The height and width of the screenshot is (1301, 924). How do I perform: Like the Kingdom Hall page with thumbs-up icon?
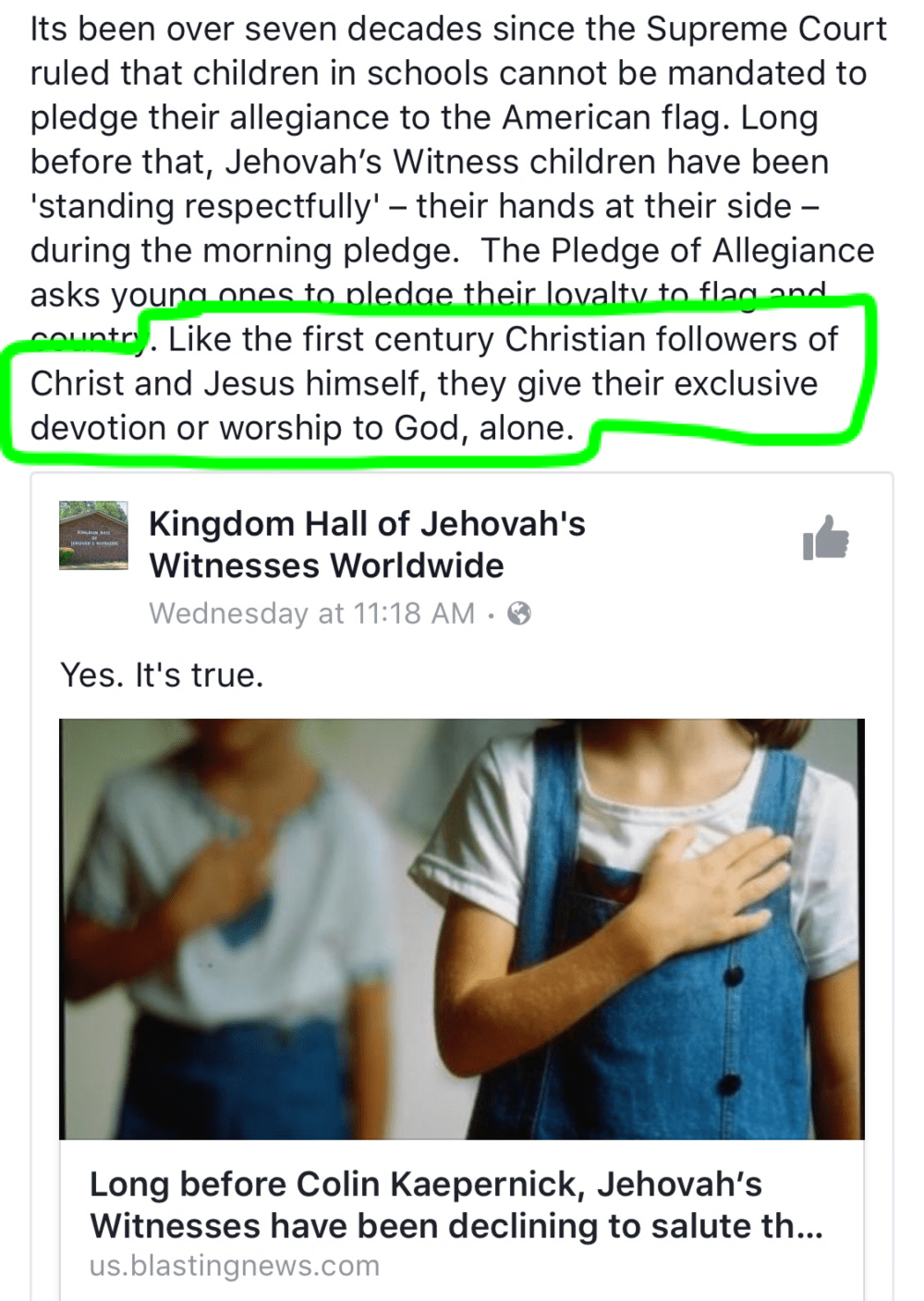point(826,539)
